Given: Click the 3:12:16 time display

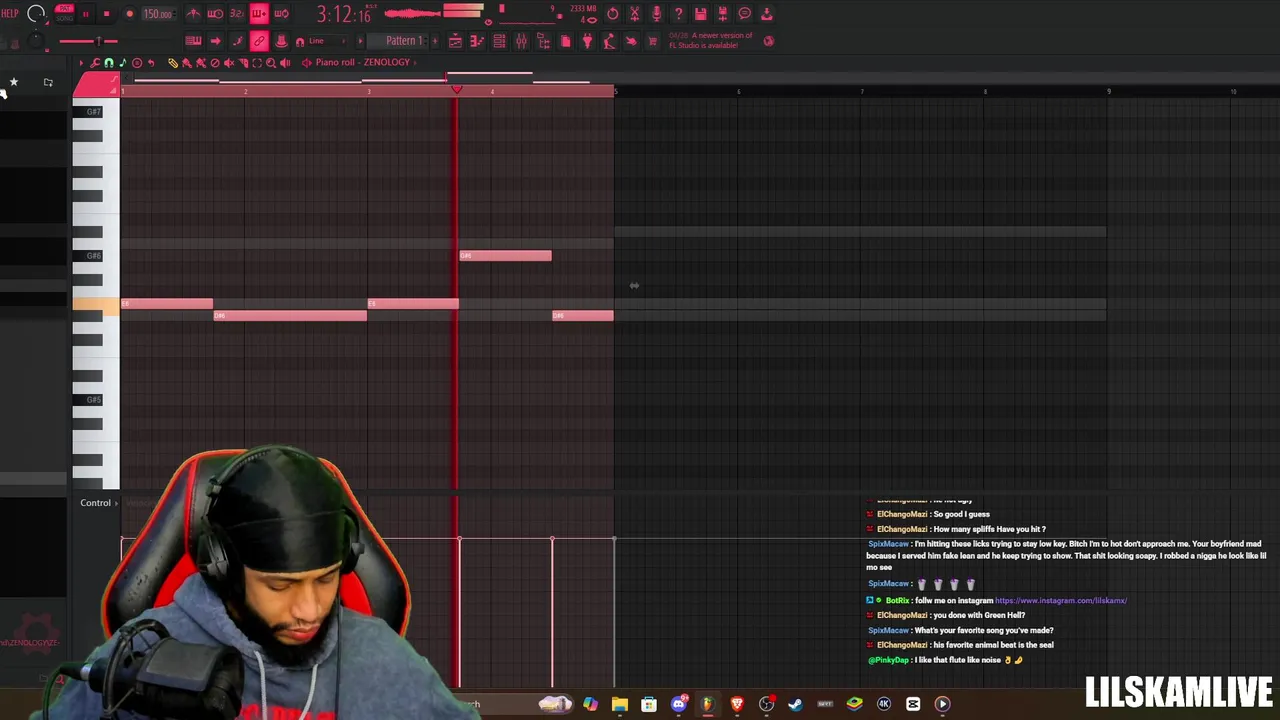Looking at the screenshot, I should tap(343, 14).
